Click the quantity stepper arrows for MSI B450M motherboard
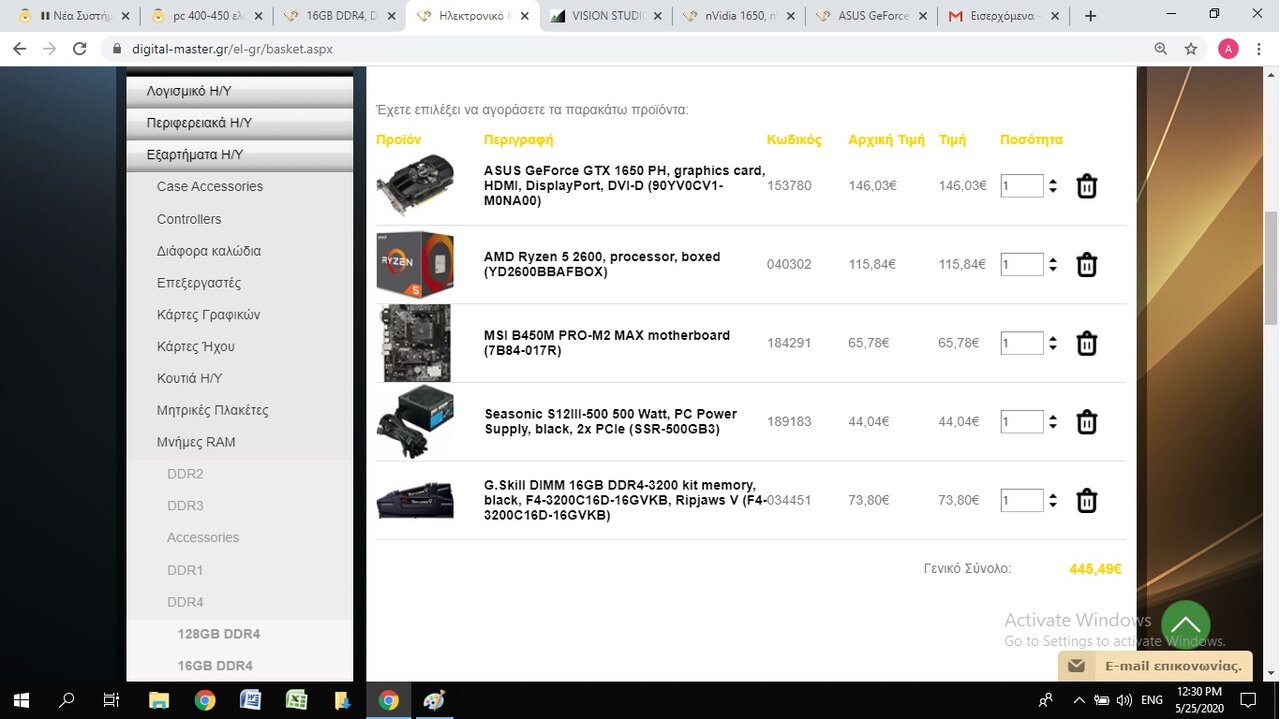This screenshot has width=1280, height=719. pos(1052,343)
